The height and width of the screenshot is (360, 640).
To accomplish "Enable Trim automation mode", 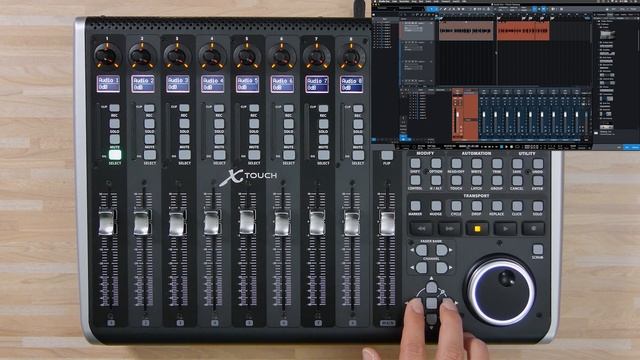I will tap(497, 163).
